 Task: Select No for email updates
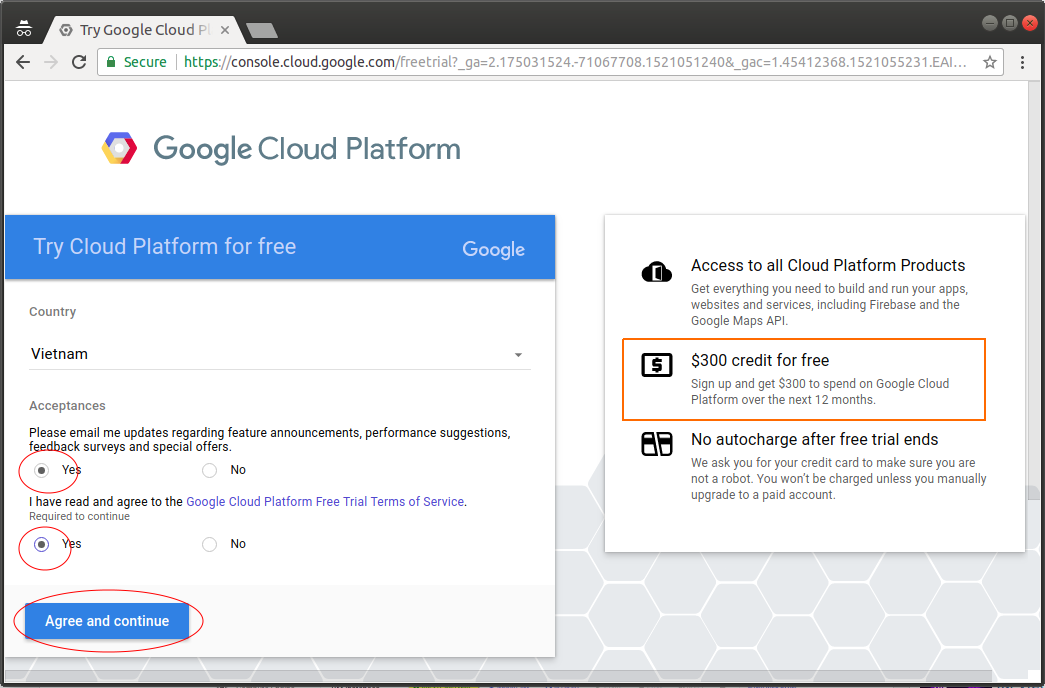tap(209, 471)
